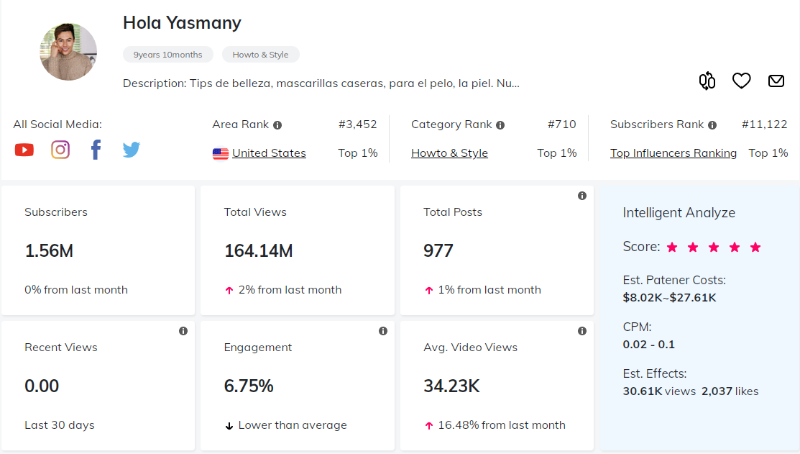The height and width of the screenshot is (454, 800).
Task: Click the envelope message icon
Action: 775,81
